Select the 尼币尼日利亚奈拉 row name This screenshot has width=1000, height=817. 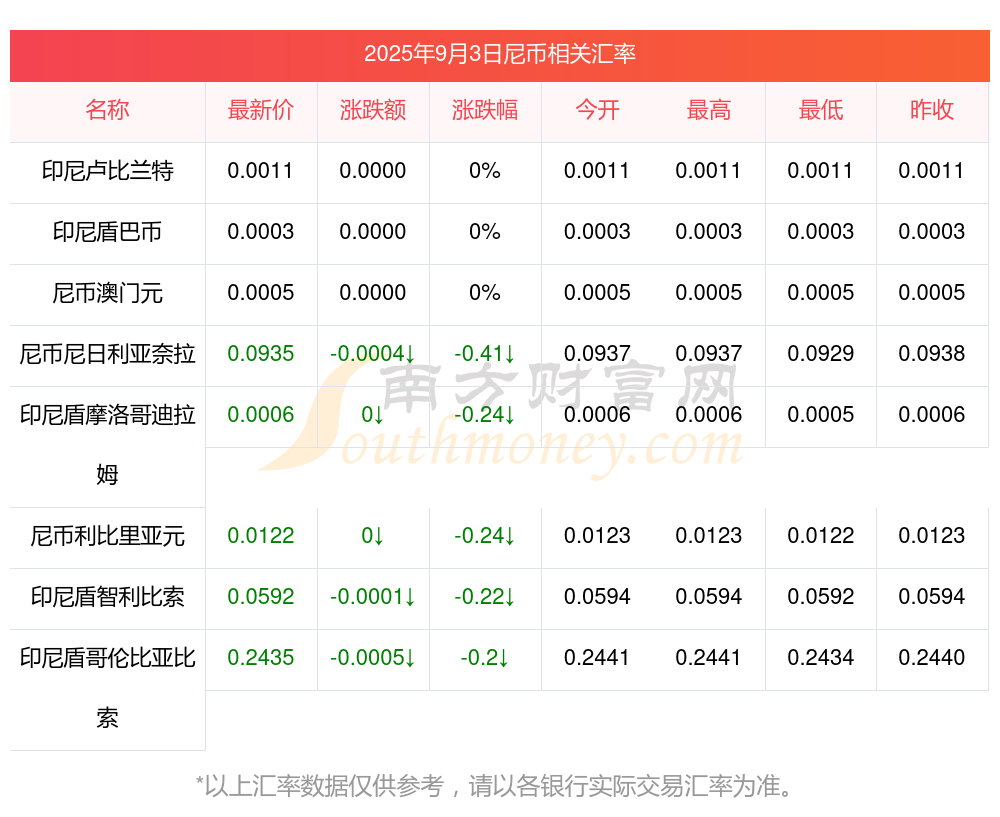click(x=107, y=353)
